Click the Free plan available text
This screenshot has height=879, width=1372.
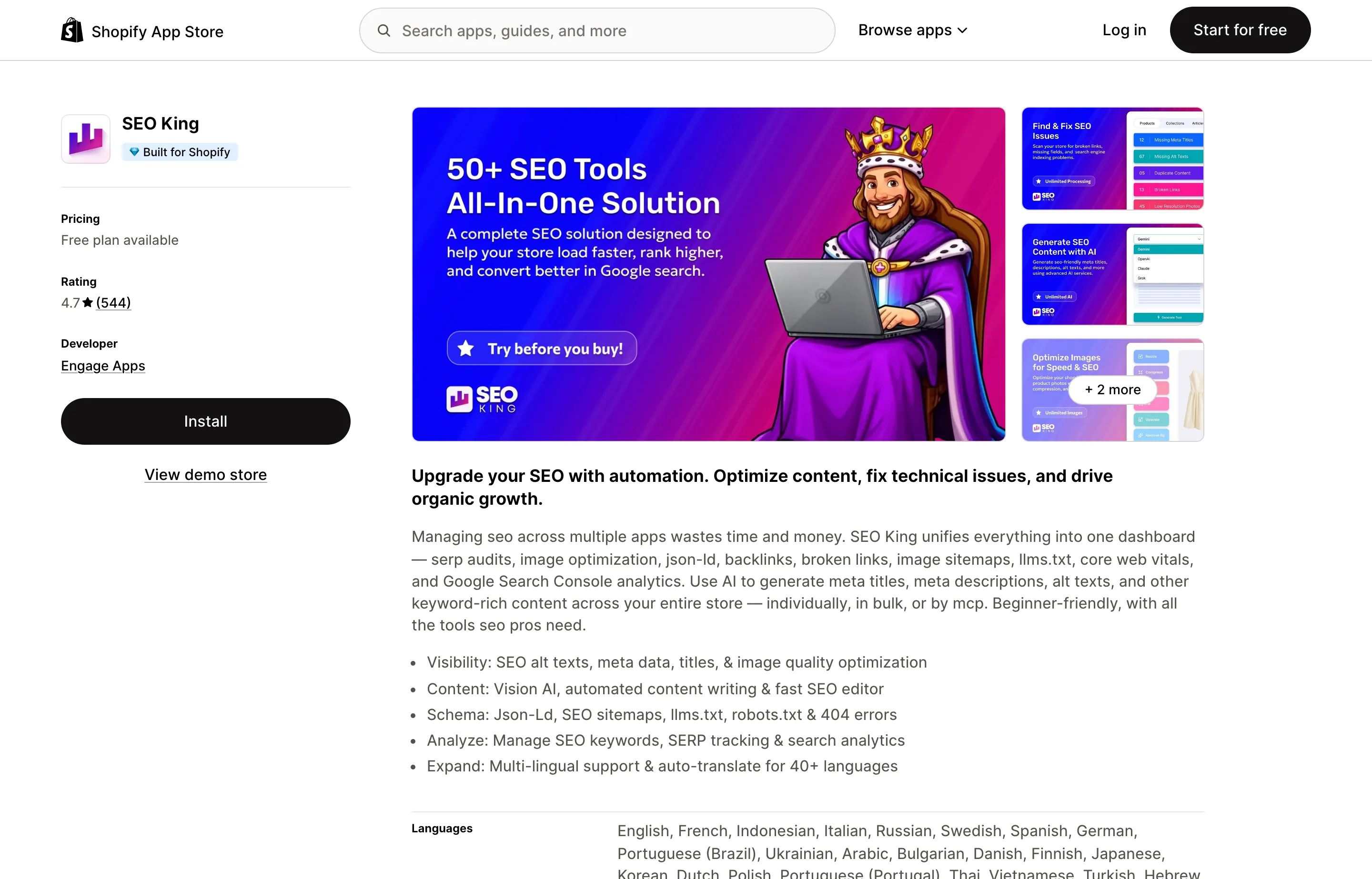tap(120, 240)
